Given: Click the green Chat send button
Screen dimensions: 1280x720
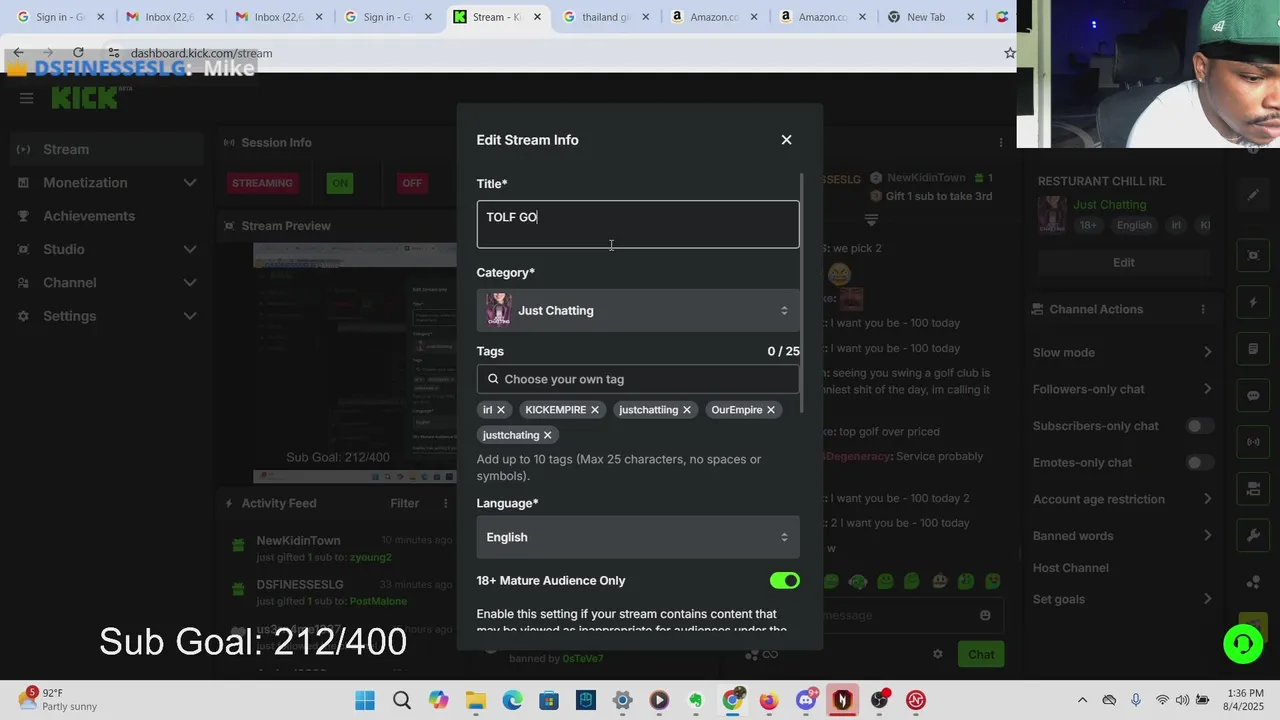Looking at the screenshot, I should tap(981, 654).
